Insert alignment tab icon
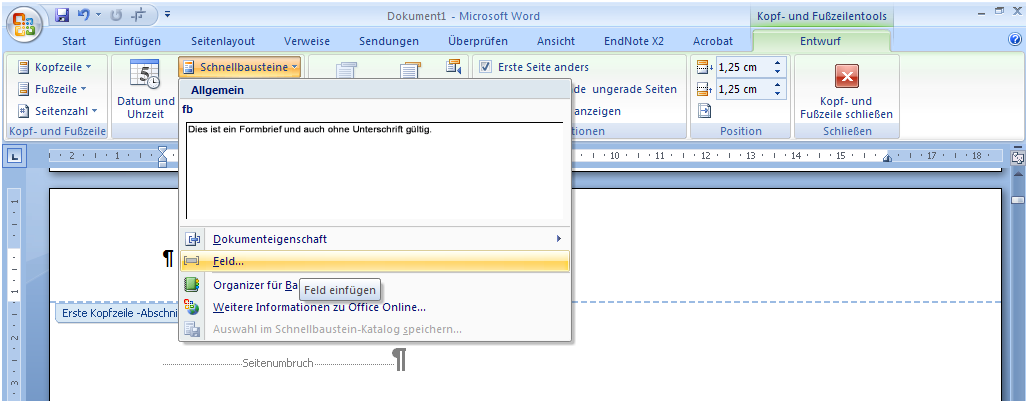The image size is (1028, 401). [x=704, y=111]
